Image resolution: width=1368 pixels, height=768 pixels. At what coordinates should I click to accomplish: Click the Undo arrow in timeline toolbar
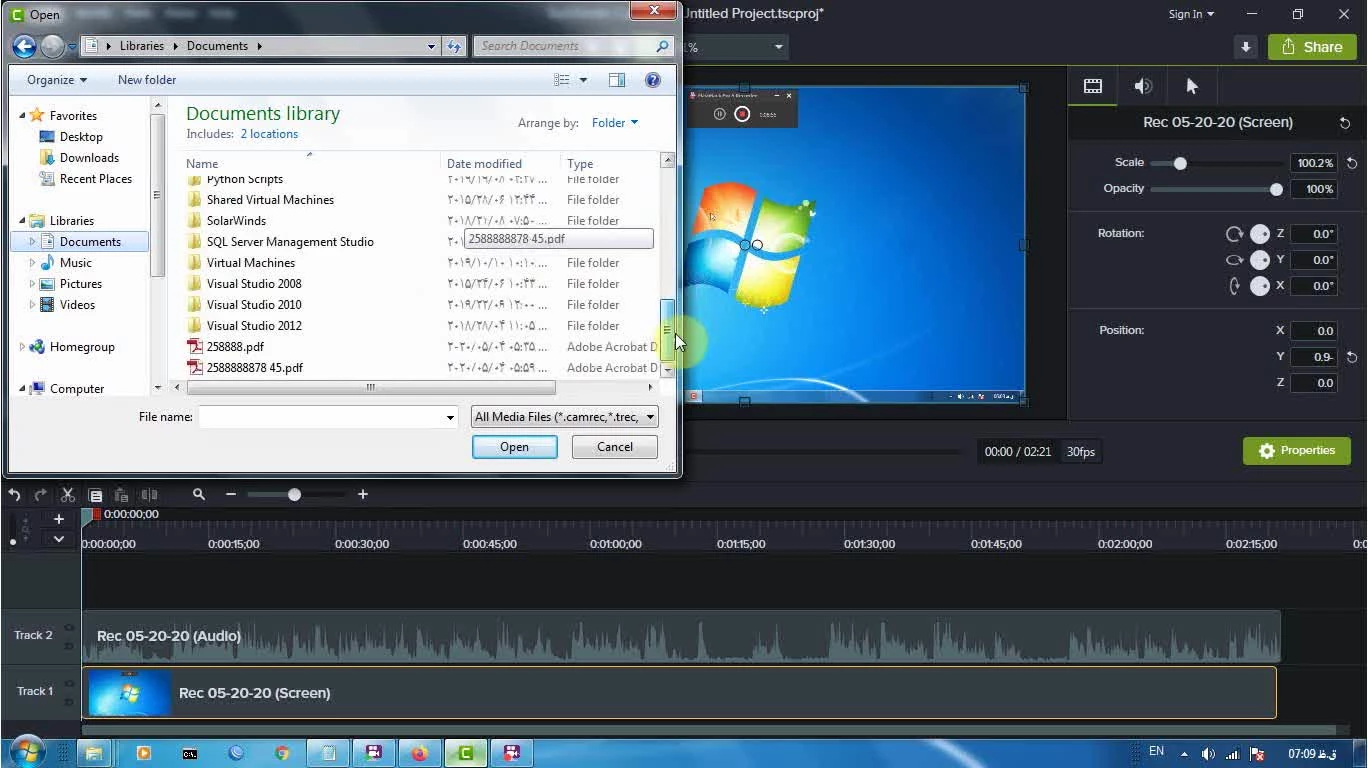pyautogui.click(x=14, y=495)
